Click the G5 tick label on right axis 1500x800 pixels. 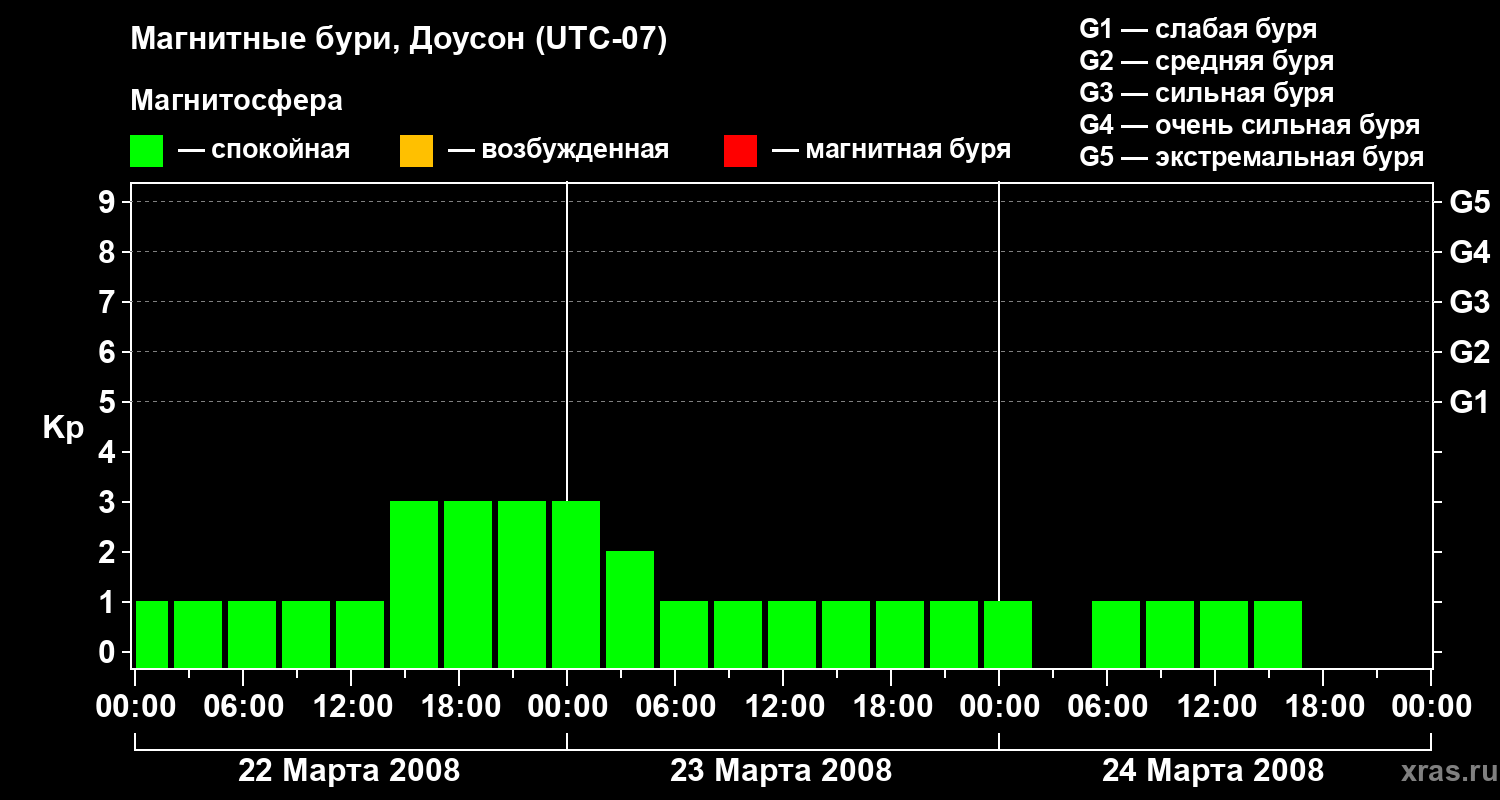pyautogui.click(x=1470, y=202)
